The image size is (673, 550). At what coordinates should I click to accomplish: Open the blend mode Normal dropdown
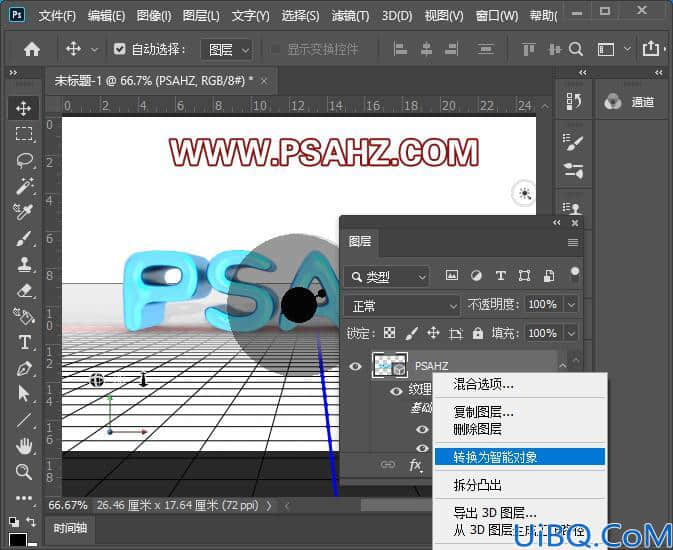[x=402, y=306]
